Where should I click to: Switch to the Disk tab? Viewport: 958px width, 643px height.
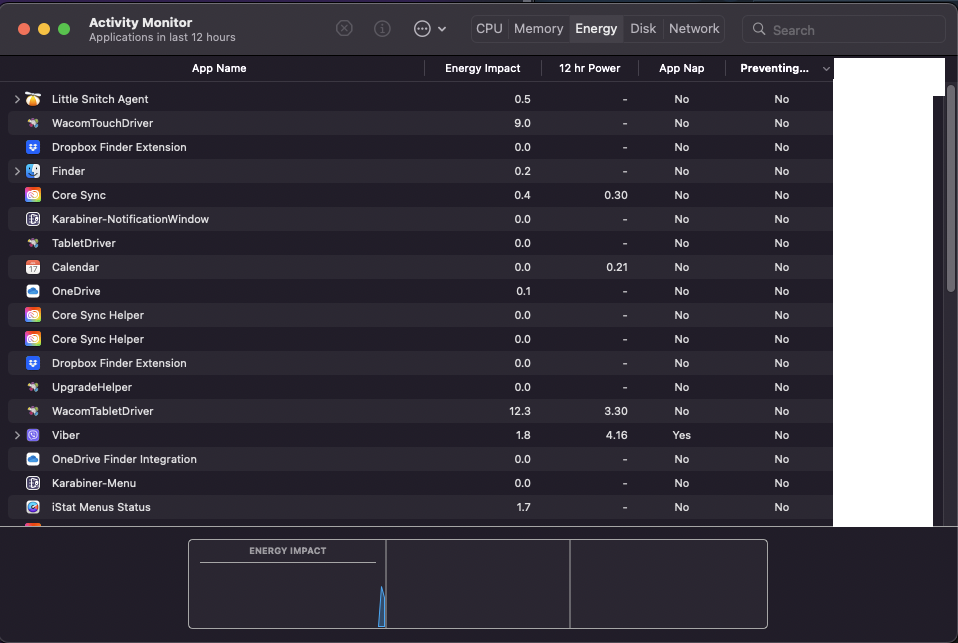click(643, 29)
